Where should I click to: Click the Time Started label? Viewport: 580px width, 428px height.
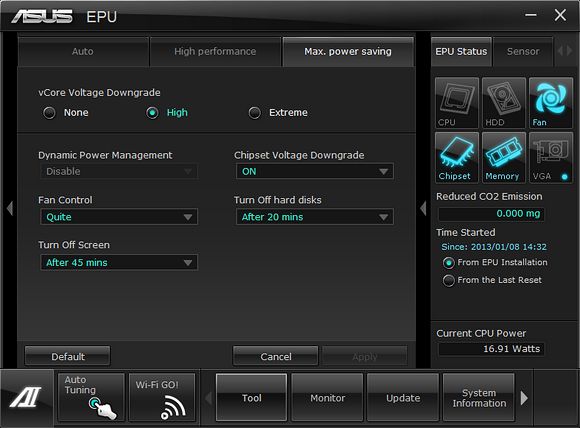pyautogui.click(x=465, y=232)
